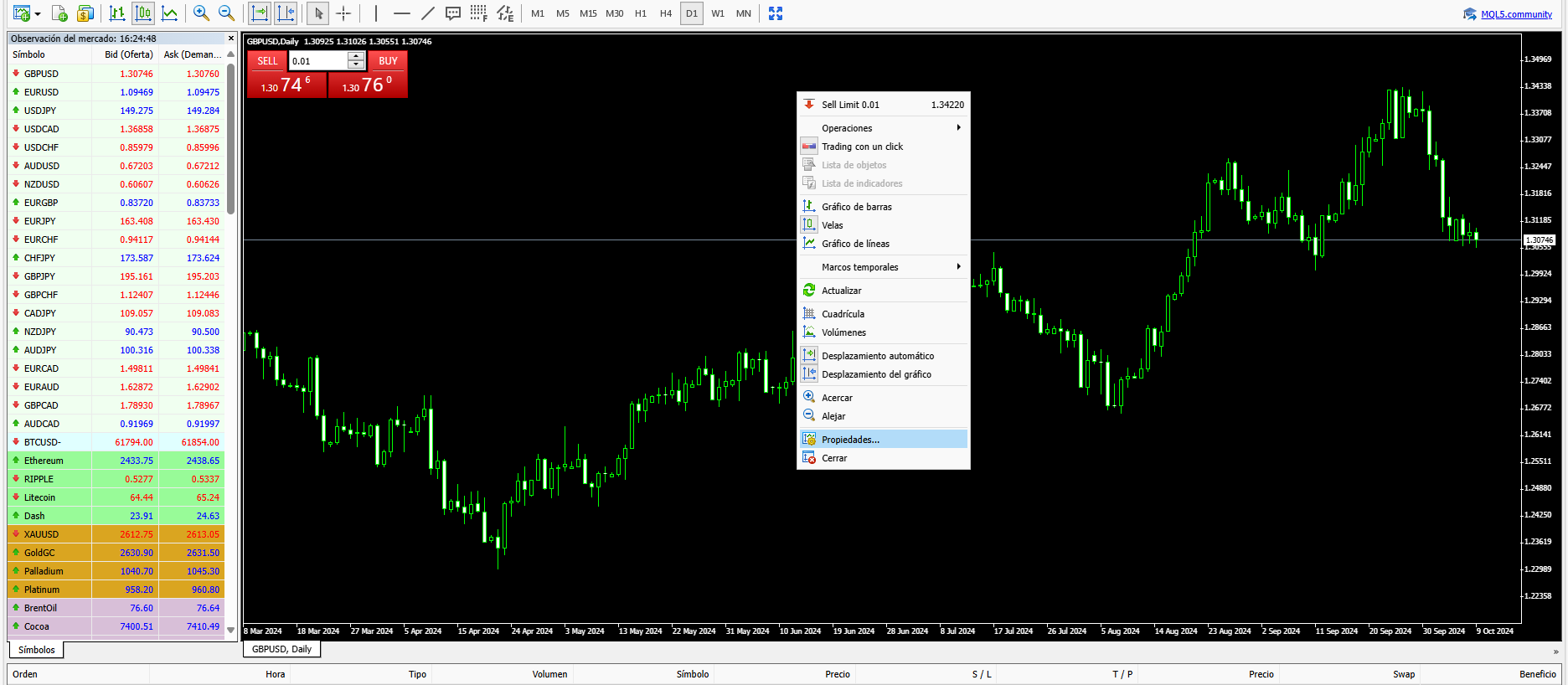
Task: Select the crosshair tool
Action: coord(343,13)
